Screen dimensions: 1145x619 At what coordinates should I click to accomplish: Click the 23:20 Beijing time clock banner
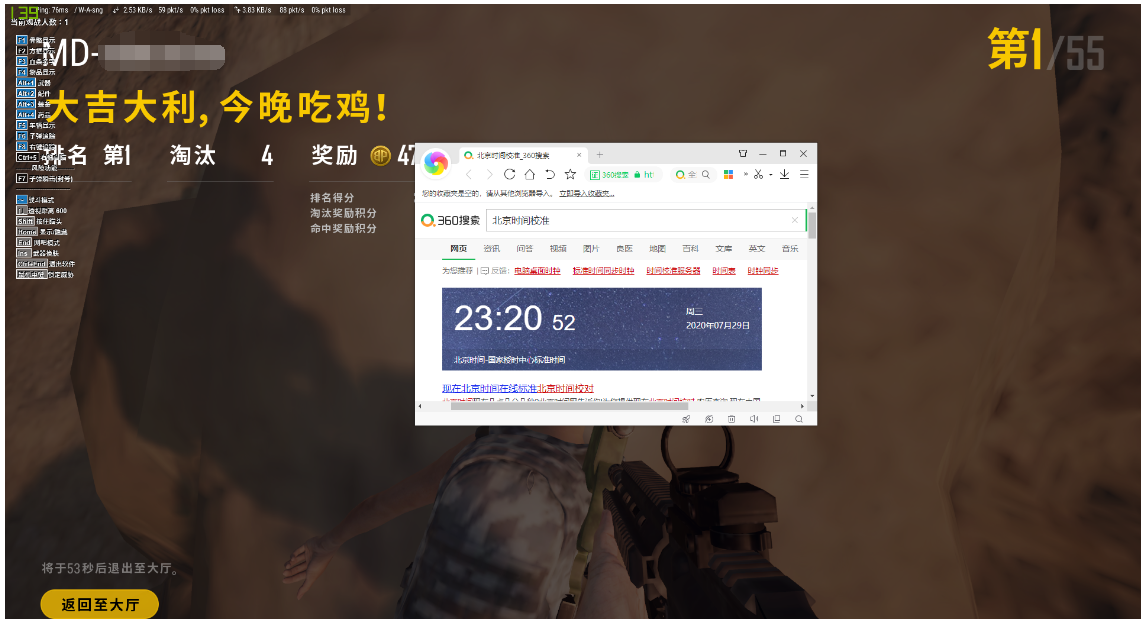pos(602,328)
